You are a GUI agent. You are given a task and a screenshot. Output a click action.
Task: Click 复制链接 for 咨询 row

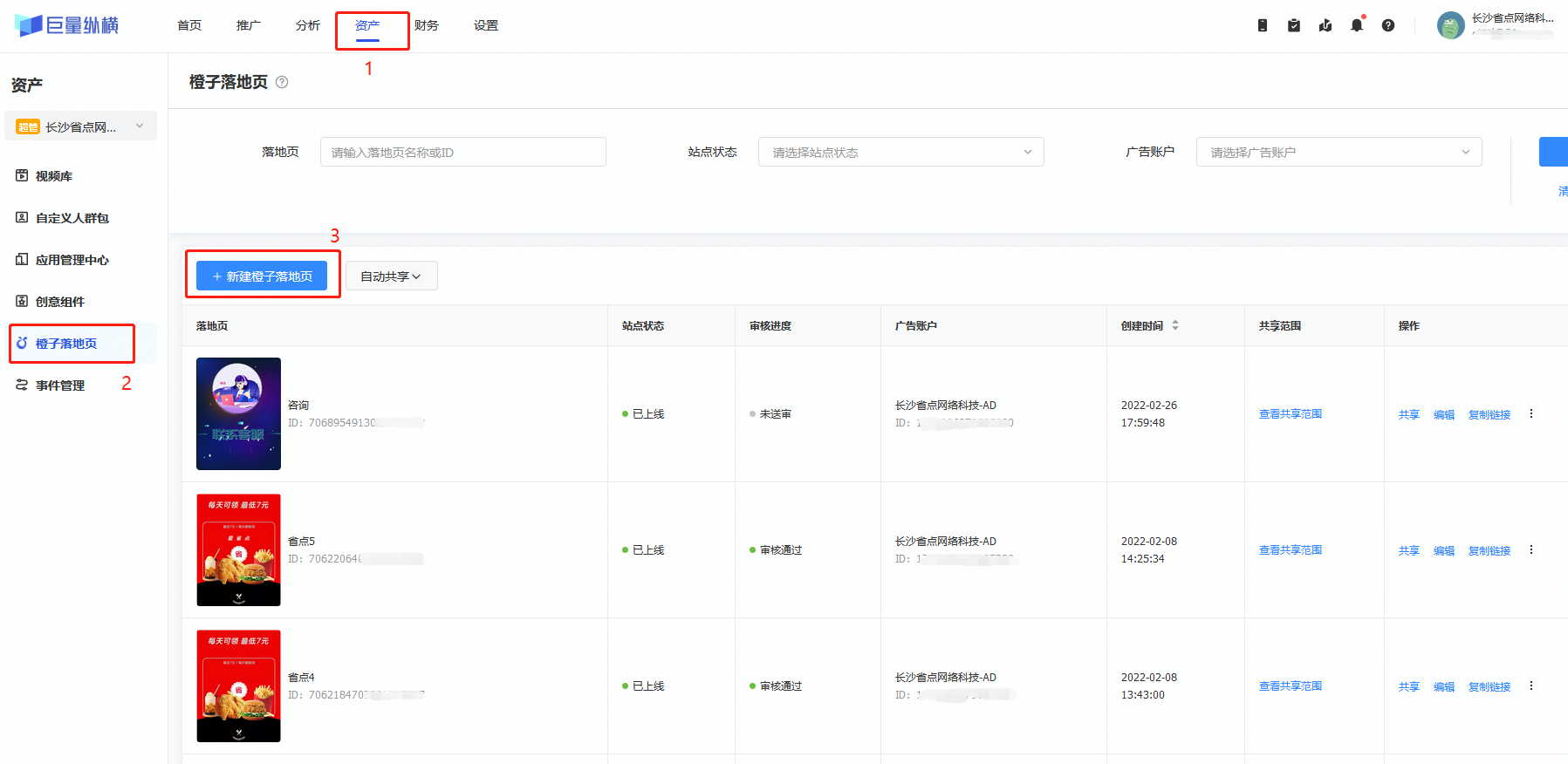click(1489, 415)
